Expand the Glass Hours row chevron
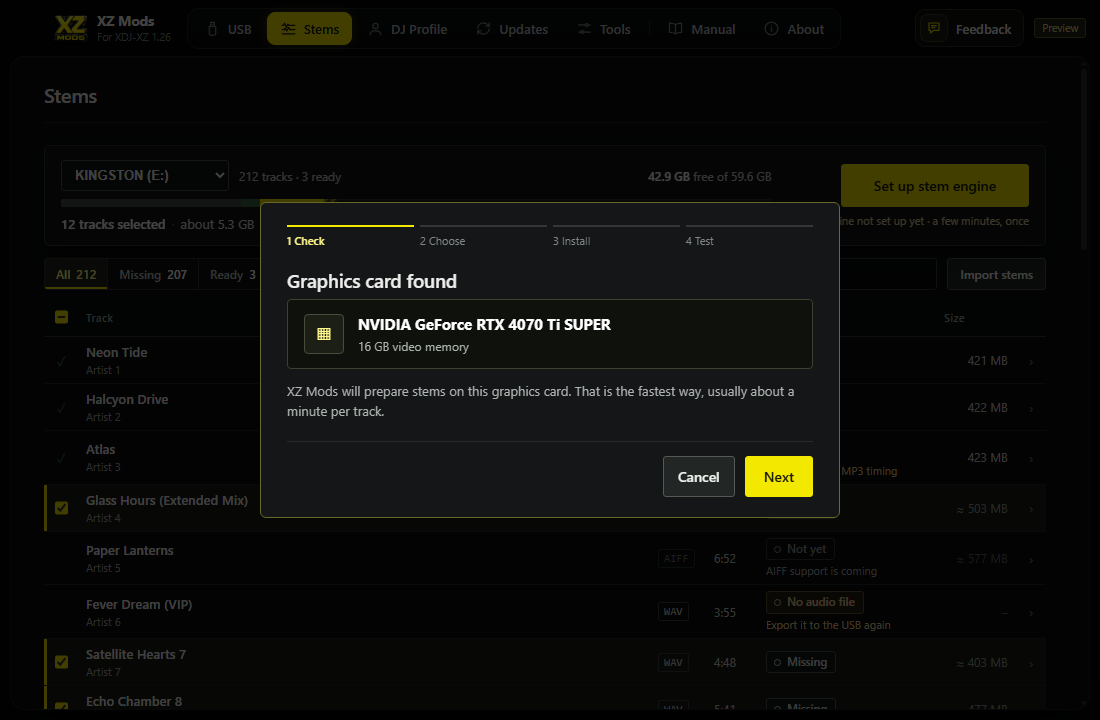 (x=1031, y=509)
